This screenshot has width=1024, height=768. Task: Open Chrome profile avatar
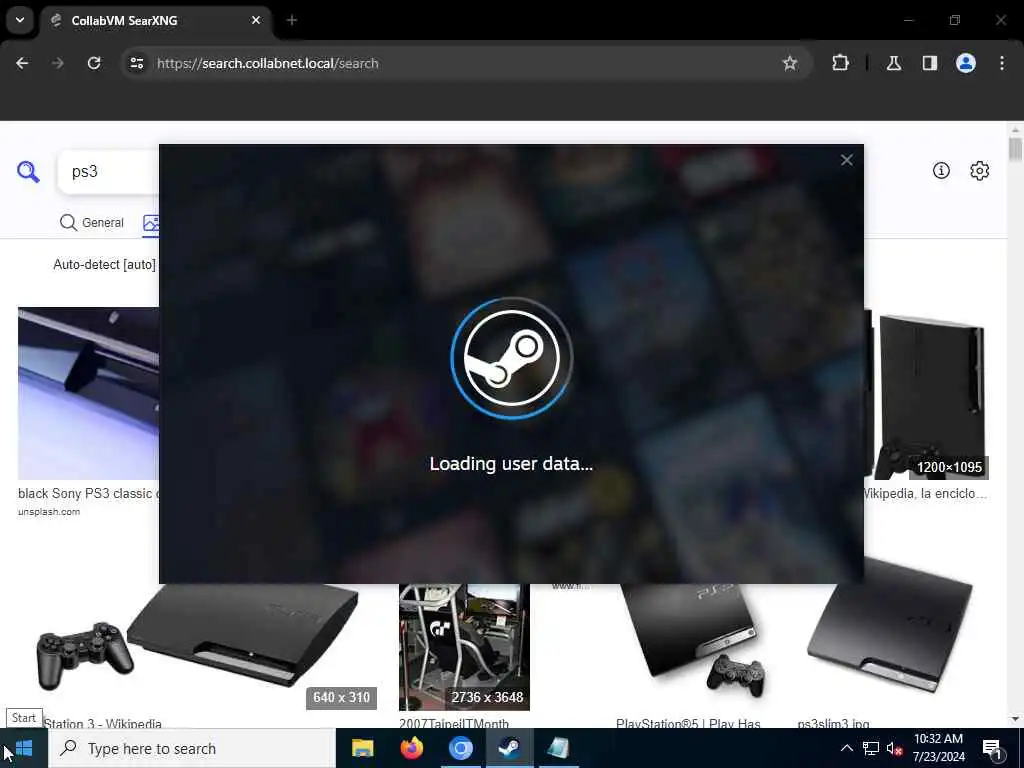[x=966, y=63]
